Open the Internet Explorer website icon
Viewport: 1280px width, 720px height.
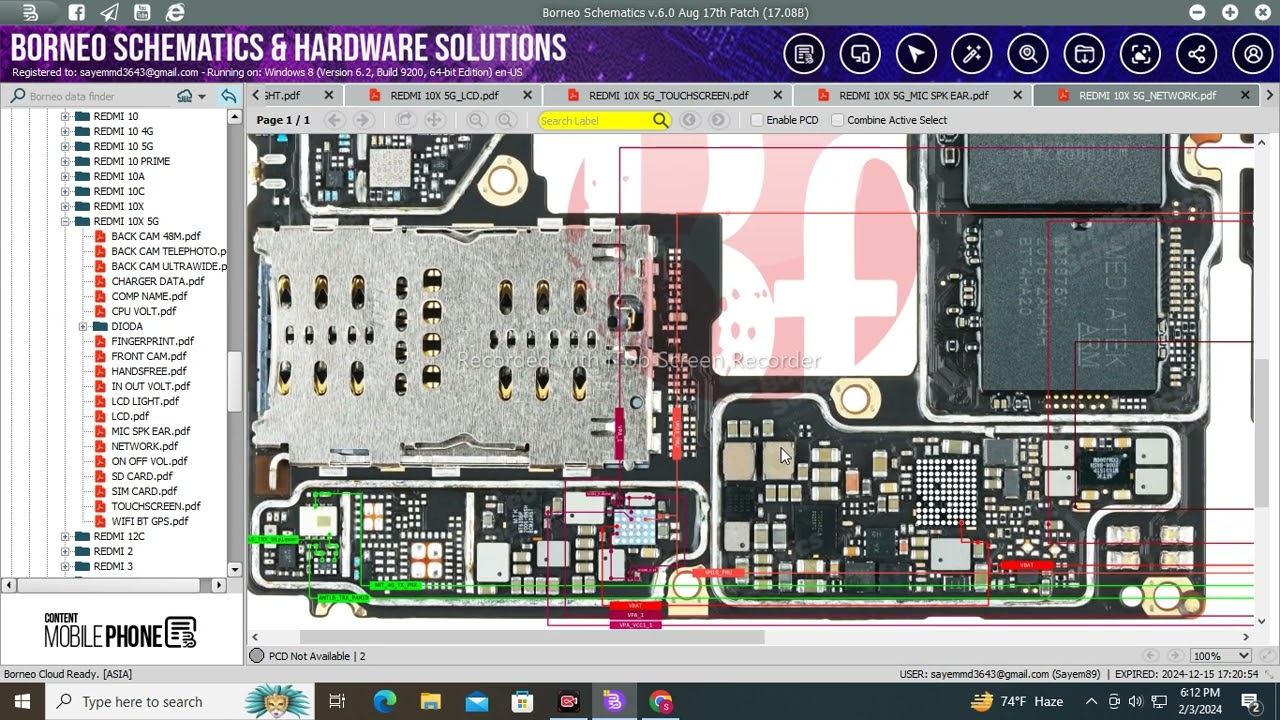pos(175,13)
